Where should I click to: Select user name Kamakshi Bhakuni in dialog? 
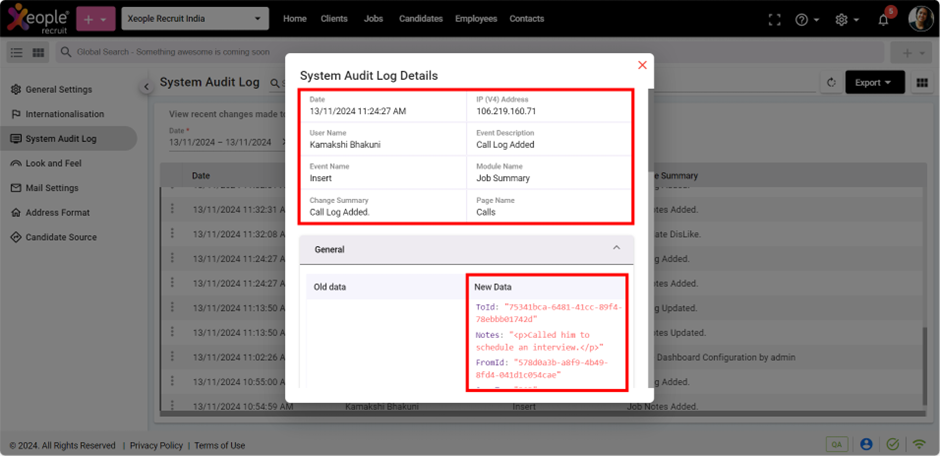pyautogui.click(x=345, y=144)
